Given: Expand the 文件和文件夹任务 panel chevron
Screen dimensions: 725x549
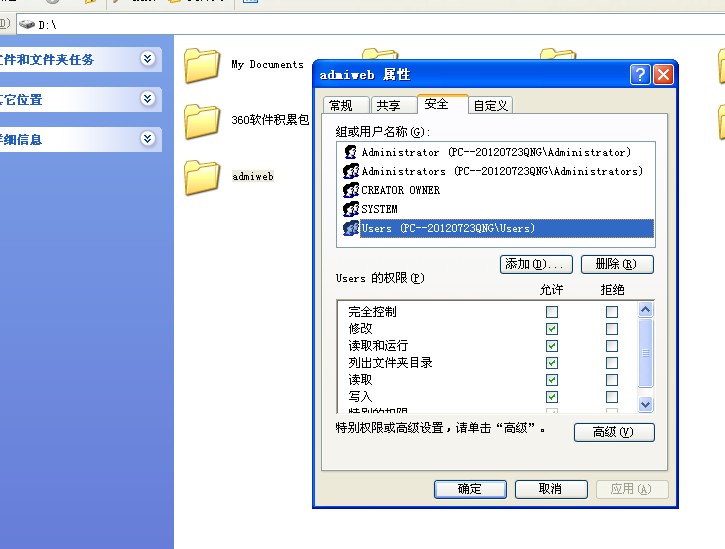Looking at the screenshot, I should pyautogui.click(x=148, y=59).
